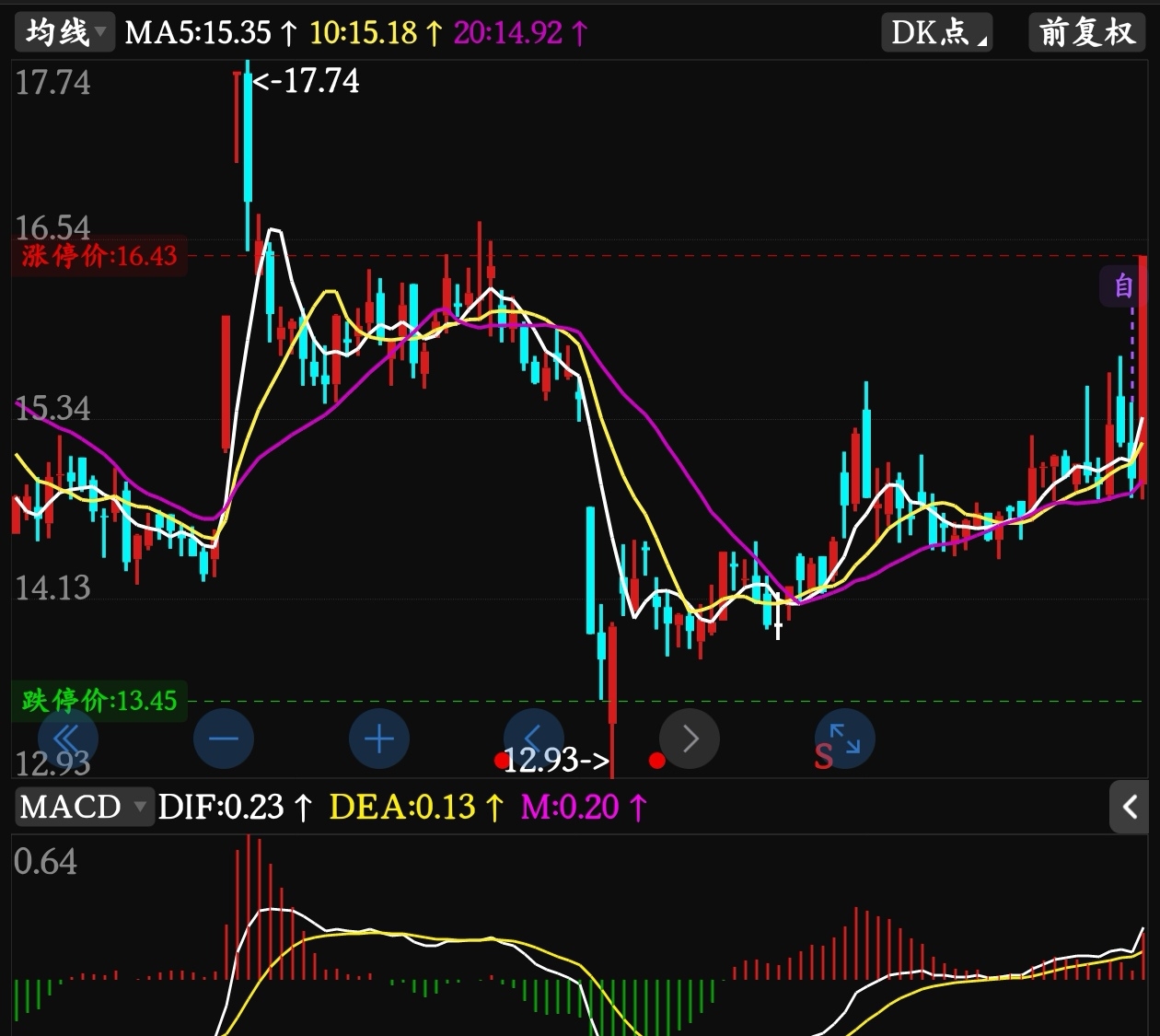The width and height of the screenshot is (1160, 1036).
Task: Zoom out the chart with minus icon
Action: coord(223,739)
